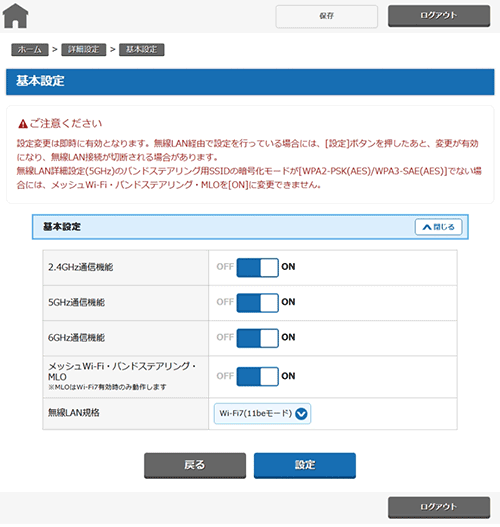Click the 5GHz通信機能 label
This screenshot has height=527, width=500.
coord(77,303)
